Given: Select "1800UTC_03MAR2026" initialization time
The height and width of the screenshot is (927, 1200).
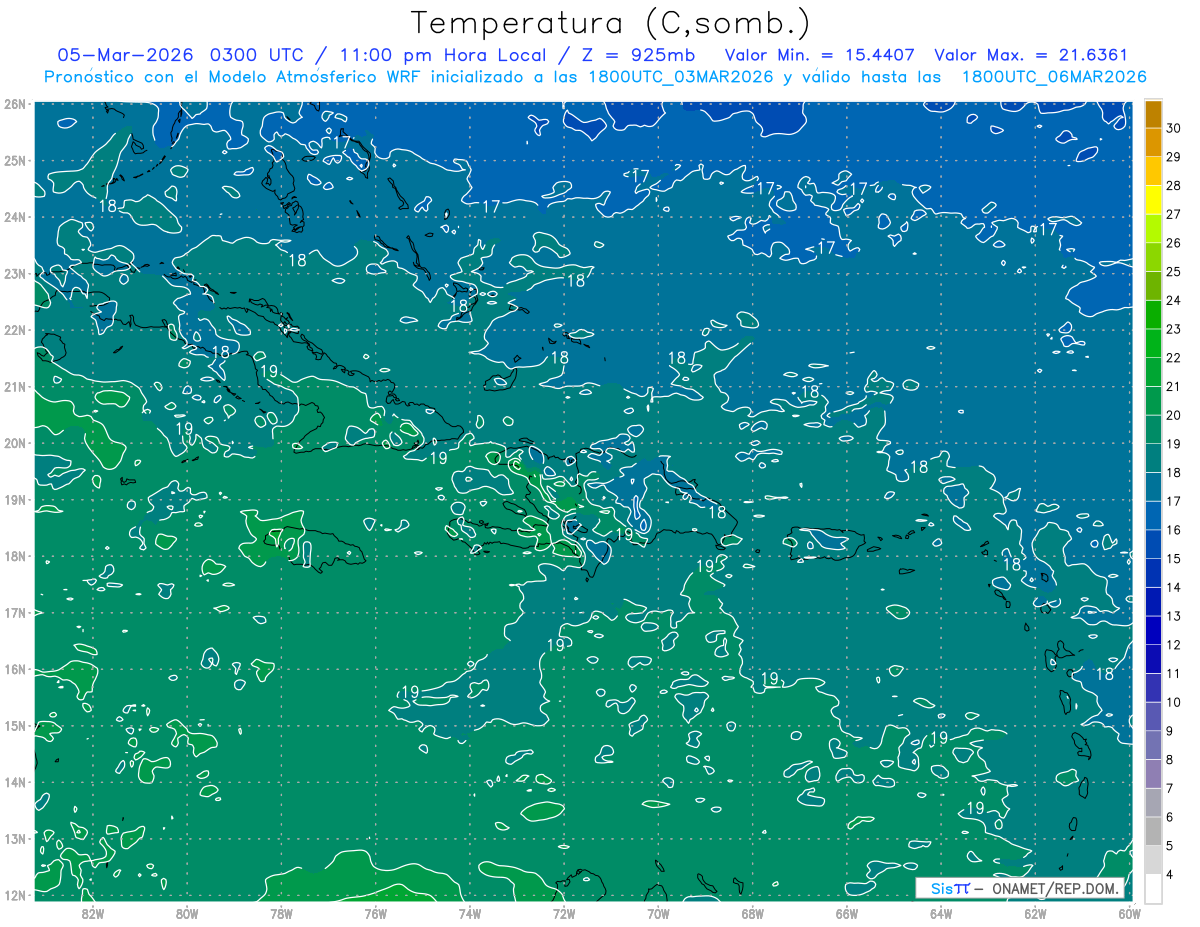Looking at the screenshot, I should [682, 77].
